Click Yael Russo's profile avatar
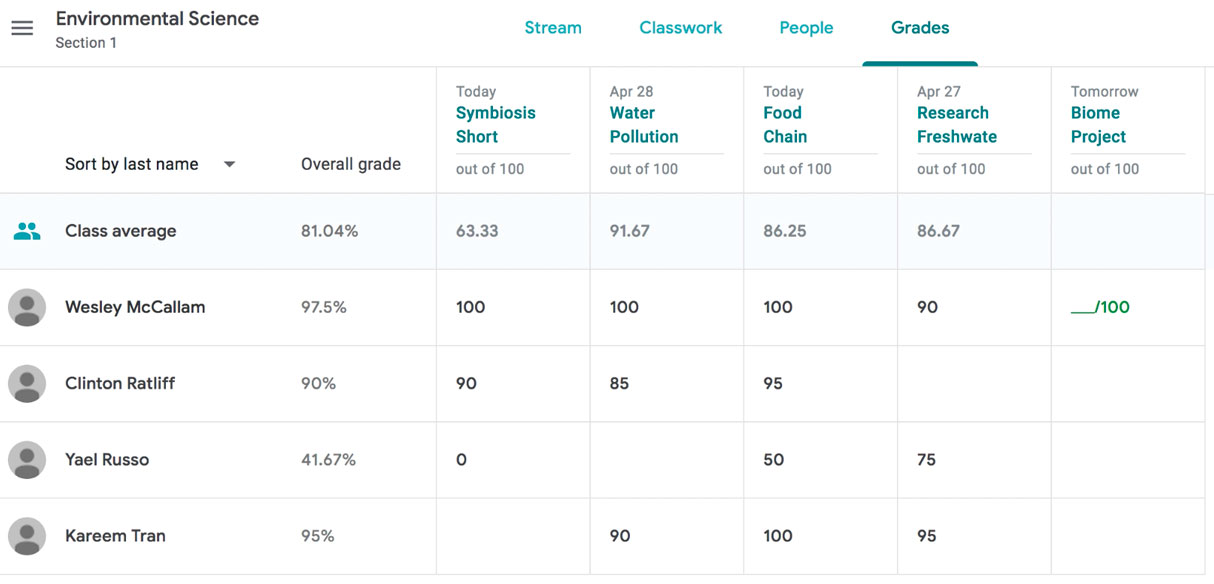The image size is (1214, 584). [27, 460]
